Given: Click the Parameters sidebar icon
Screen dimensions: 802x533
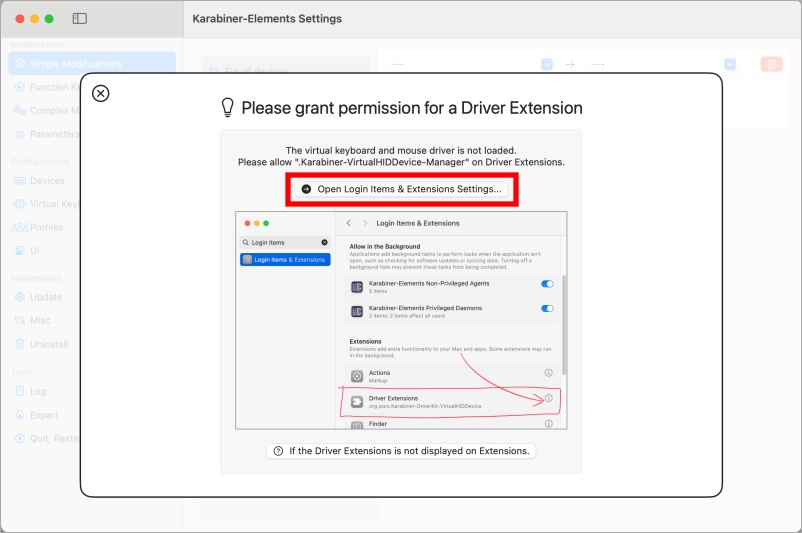Looking at the screenshot, I should tap(20, 134).
